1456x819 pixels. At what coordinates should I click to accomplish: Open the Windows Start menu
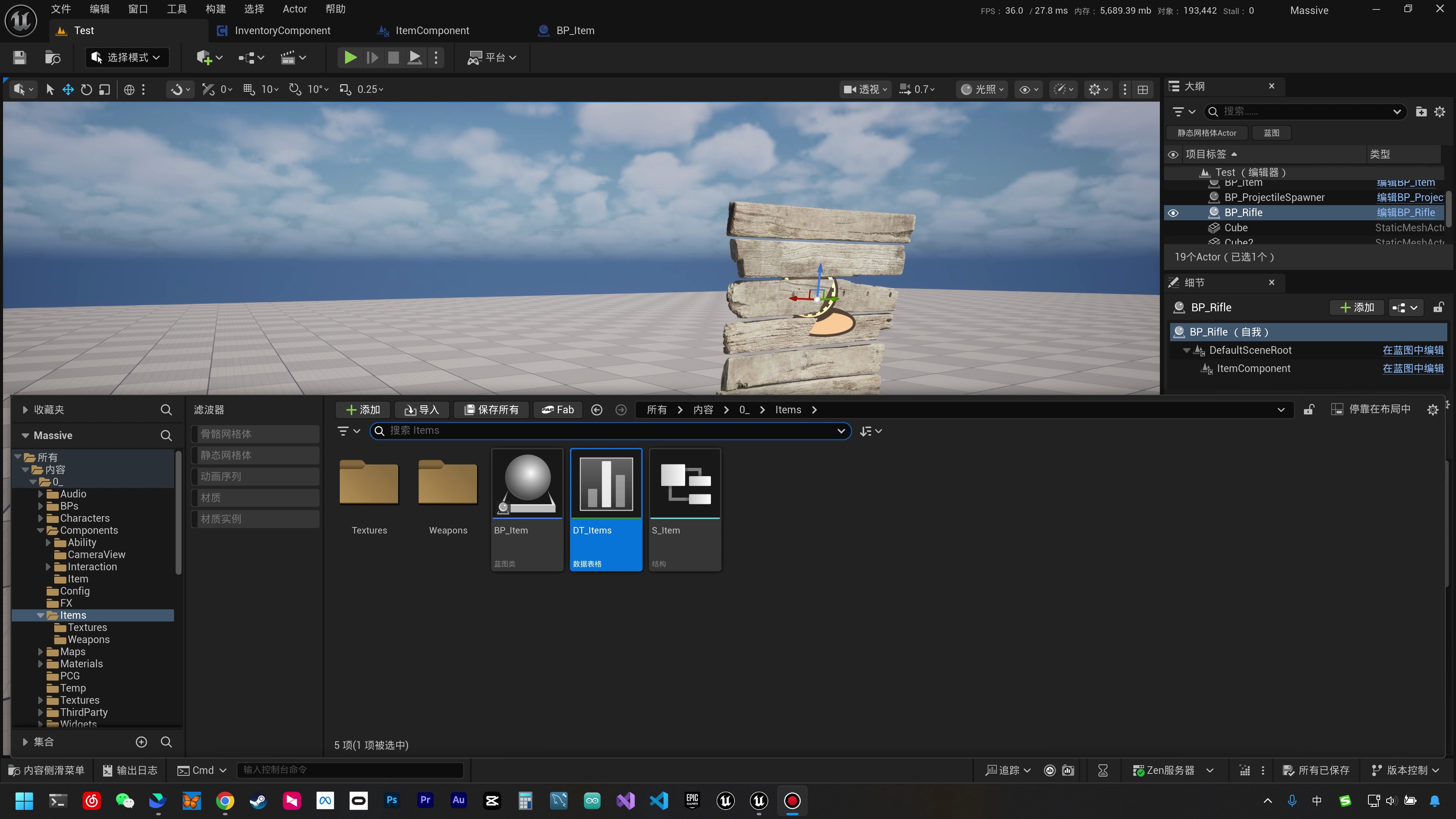[24, 800]
